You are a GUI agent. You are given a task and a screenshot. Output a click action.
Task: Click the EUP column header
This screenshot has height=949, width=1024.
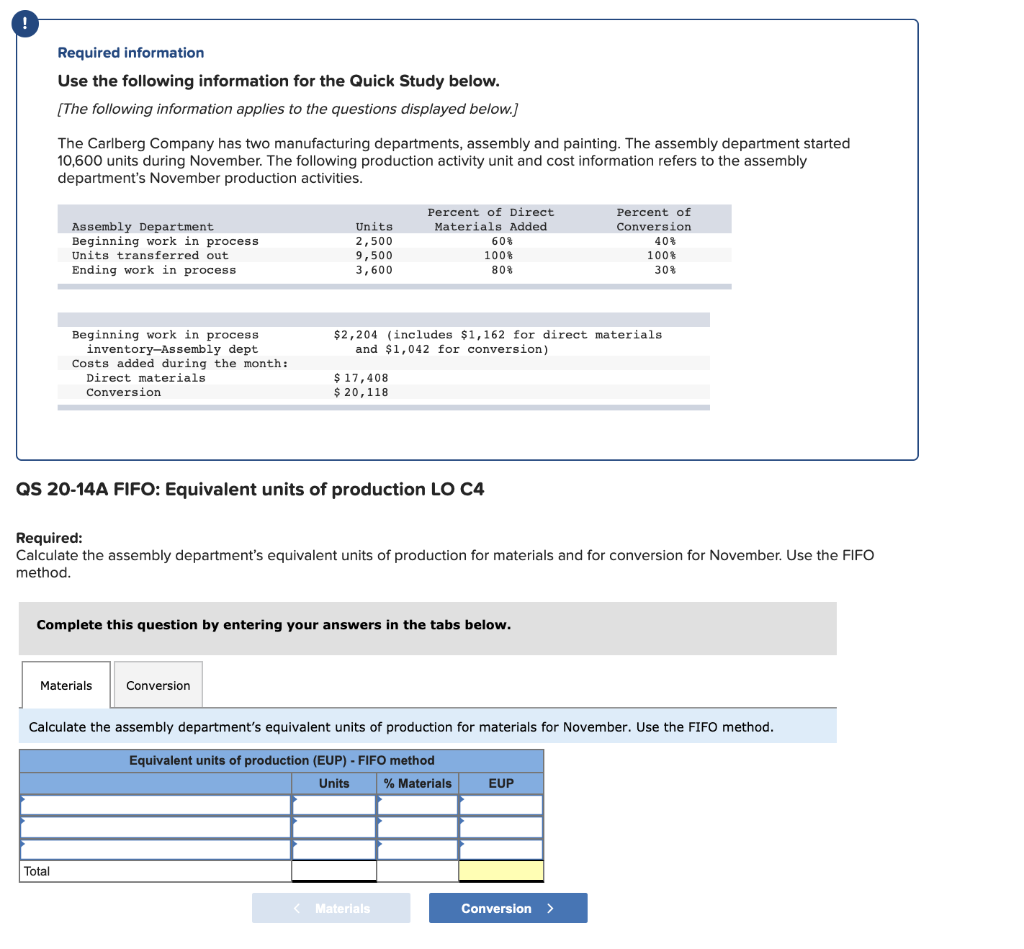(500, 783)
